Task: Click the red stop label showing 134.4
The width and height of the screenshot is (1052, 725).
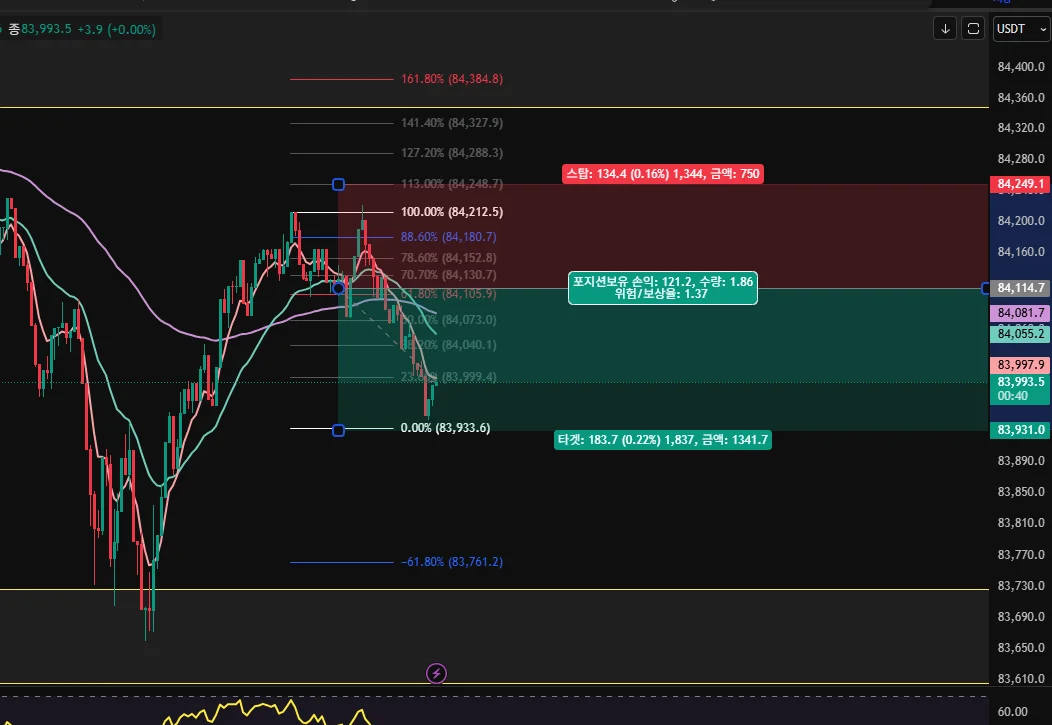Action: pos(663,174)
